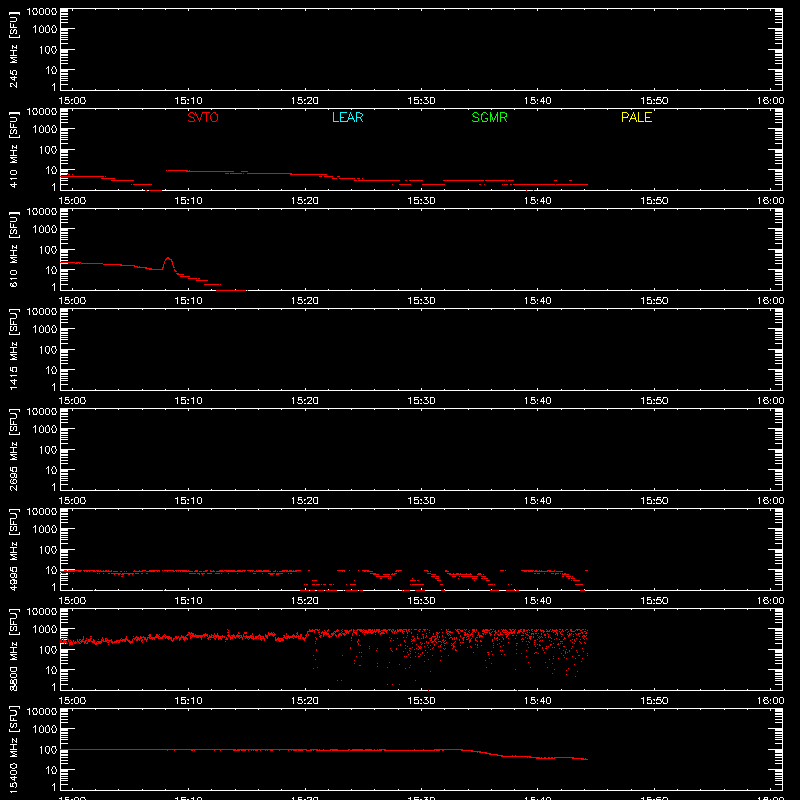Screen dimensions: 800x800
Task: Click 15:30 label below the 1415 MHz panel
Action: coord(421,401)
